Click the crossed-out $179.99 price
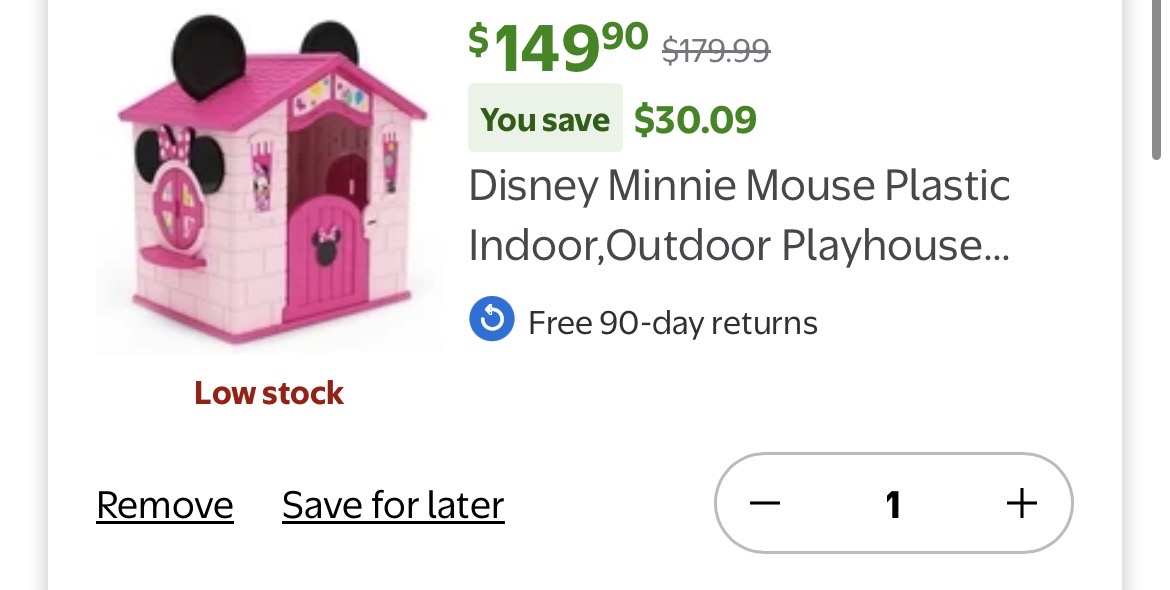Viewport: 1170px width, 590px height. [716, 48]
